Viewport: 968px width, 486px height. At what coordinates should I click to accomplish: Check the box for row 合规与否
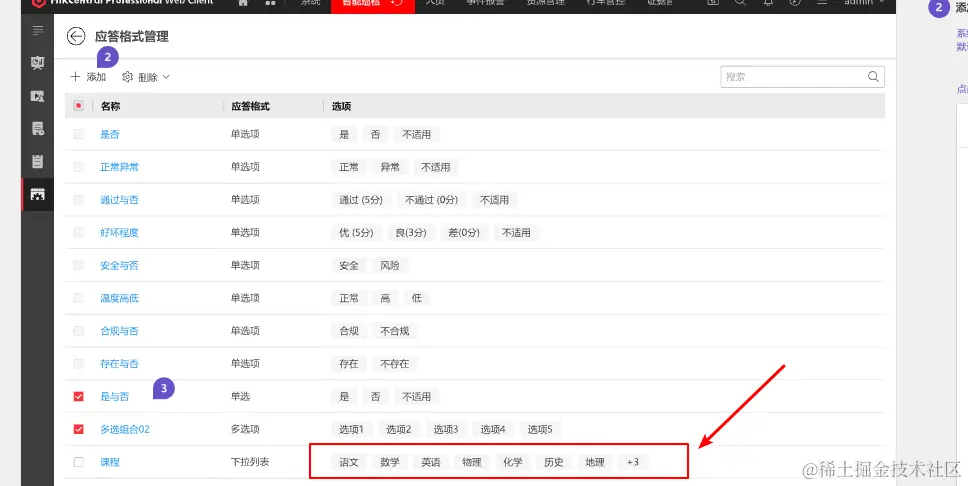point(78,330)
